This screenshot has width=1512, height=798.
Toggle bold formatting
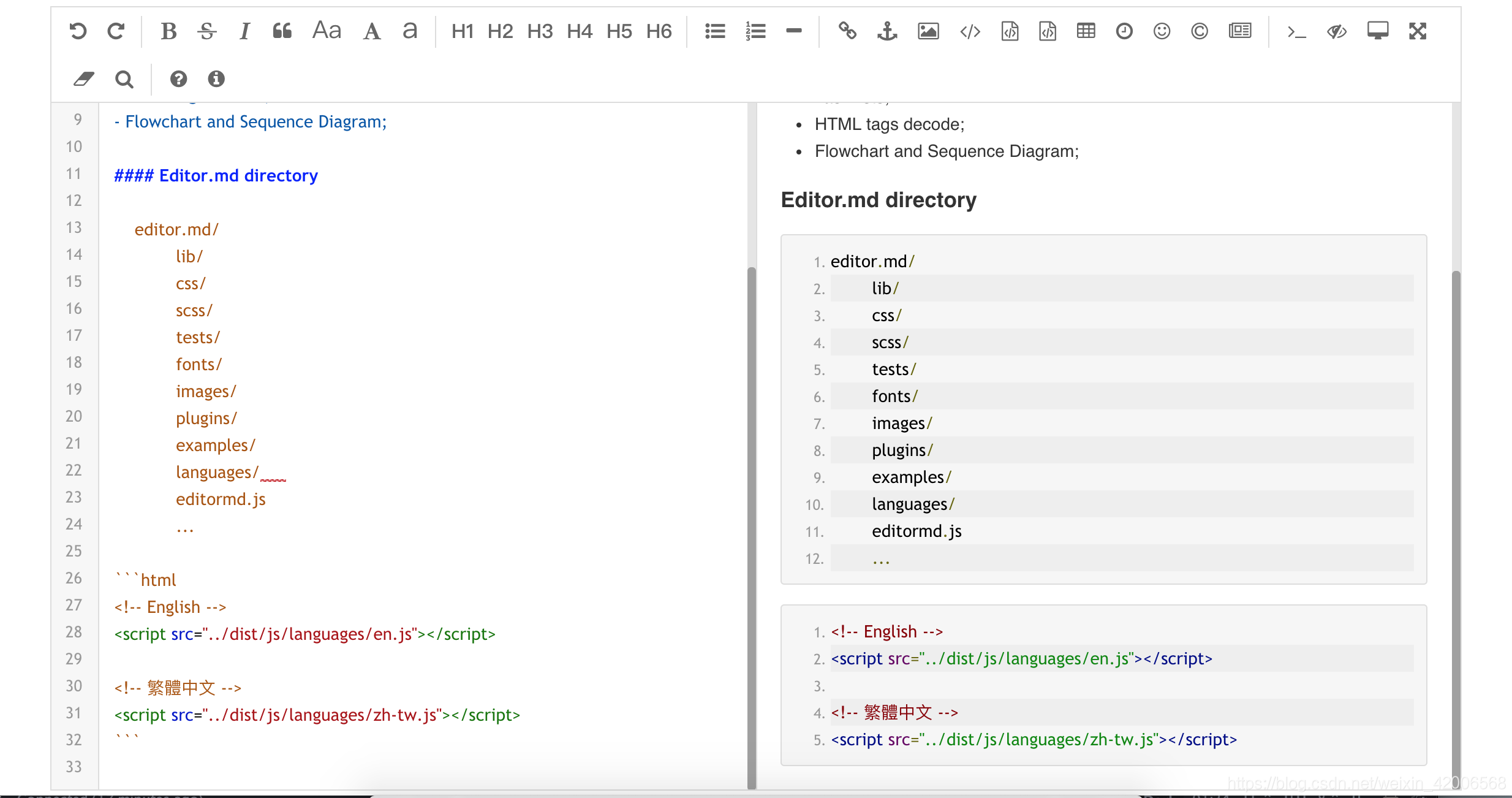[168, 31]
